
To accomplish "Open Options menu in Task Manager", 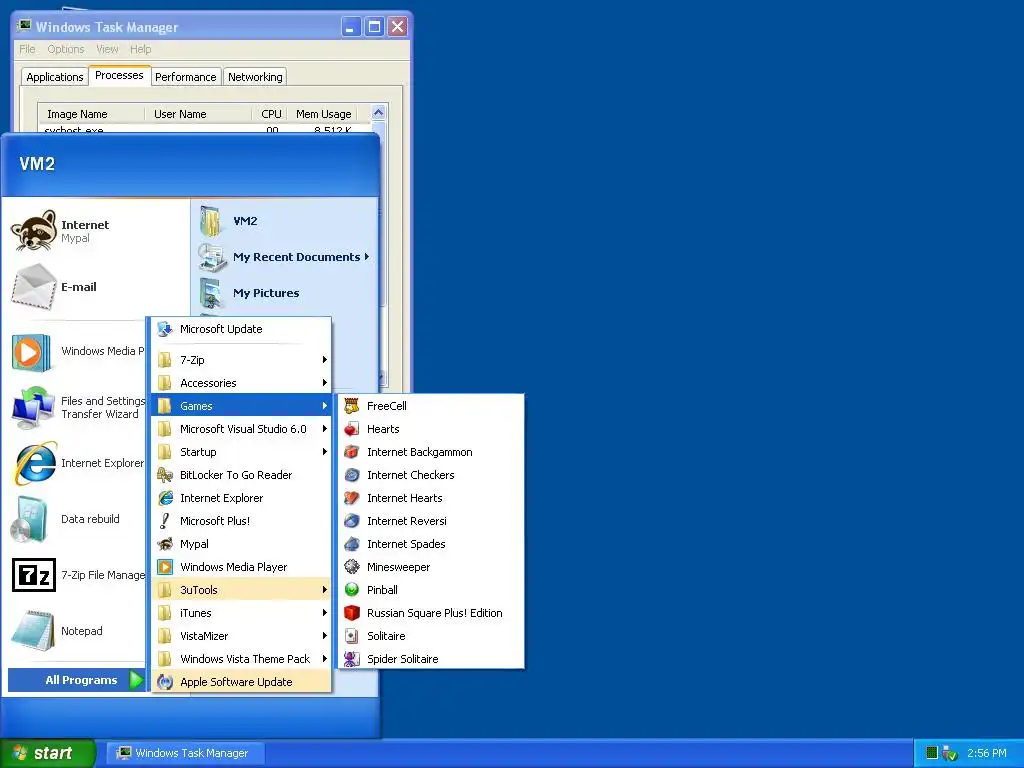I will pyautogui.click(x=66, y=49).
